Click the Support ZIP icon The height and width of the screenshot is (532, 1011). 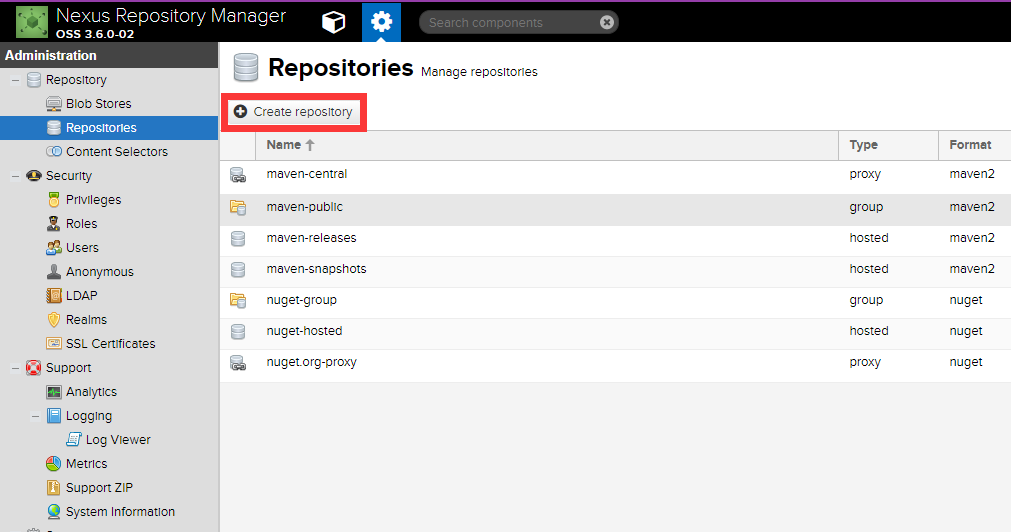(54, 488)
